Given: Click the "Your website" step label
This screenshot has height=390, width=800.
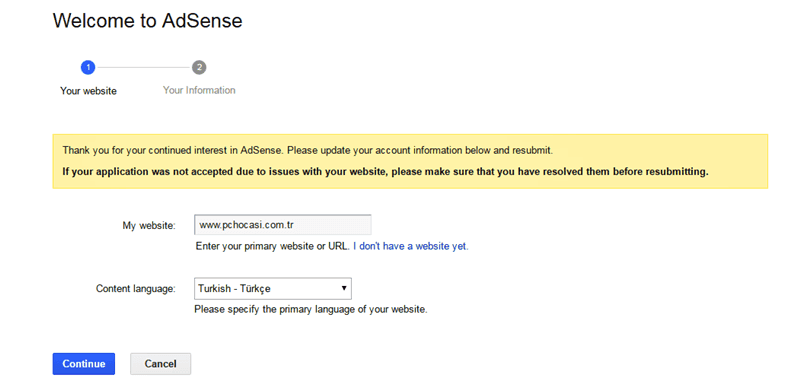Looking at the screenshot, I should click(88, 91).
